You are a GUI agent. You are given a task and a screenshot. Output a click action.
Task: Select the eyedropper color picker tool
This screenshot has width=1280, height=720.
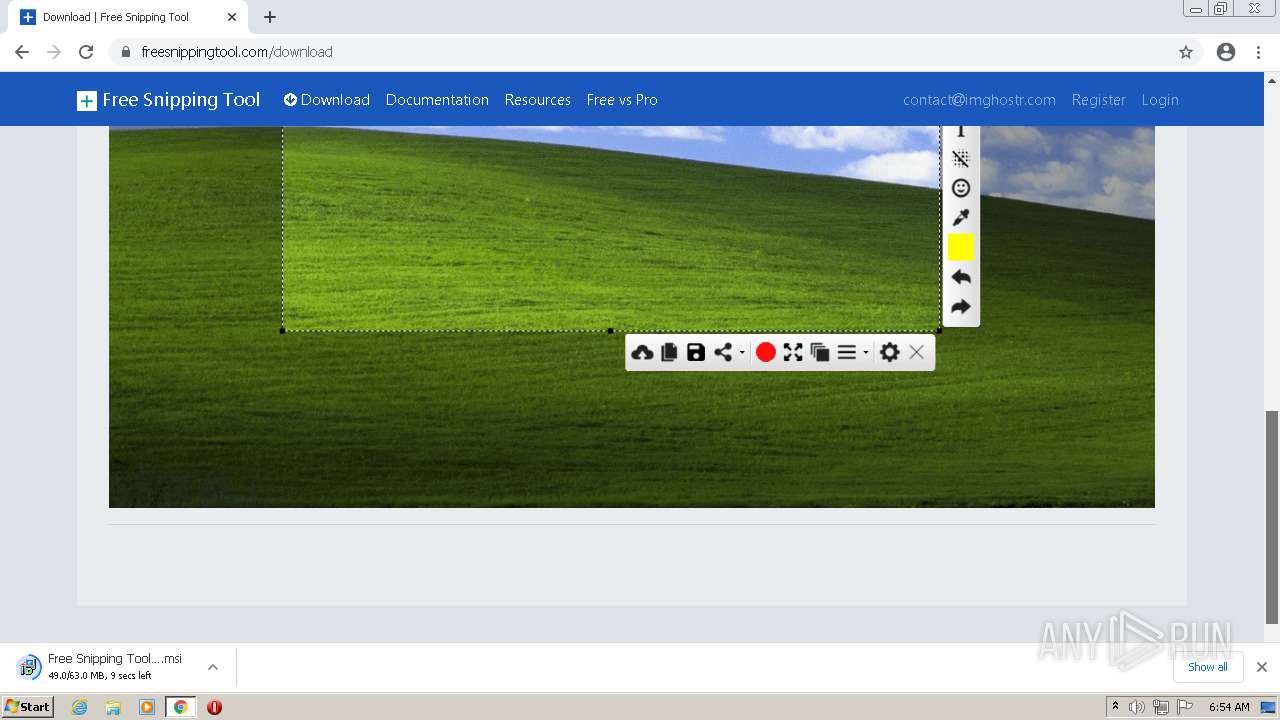(961, 217)
